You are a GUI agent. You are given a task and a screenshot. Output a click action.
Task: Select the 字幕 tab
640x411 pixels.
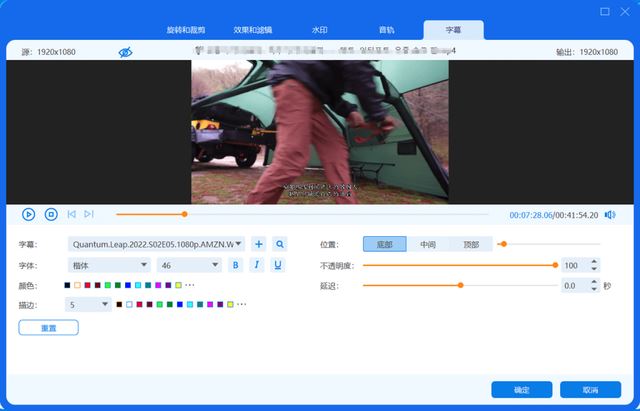pos(453,30)
